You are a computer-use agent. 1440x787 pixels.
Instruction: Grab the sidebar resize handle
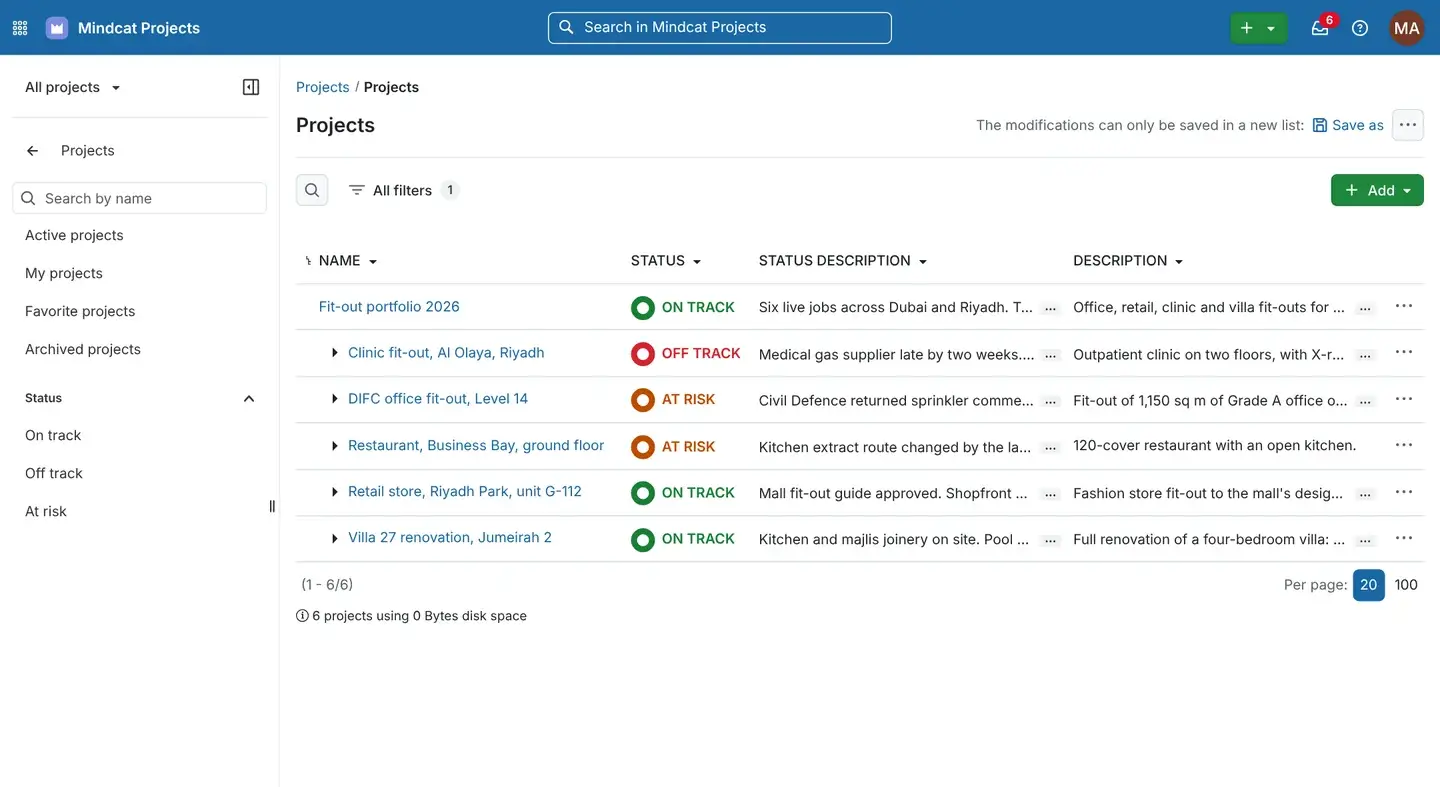point(272,506)
